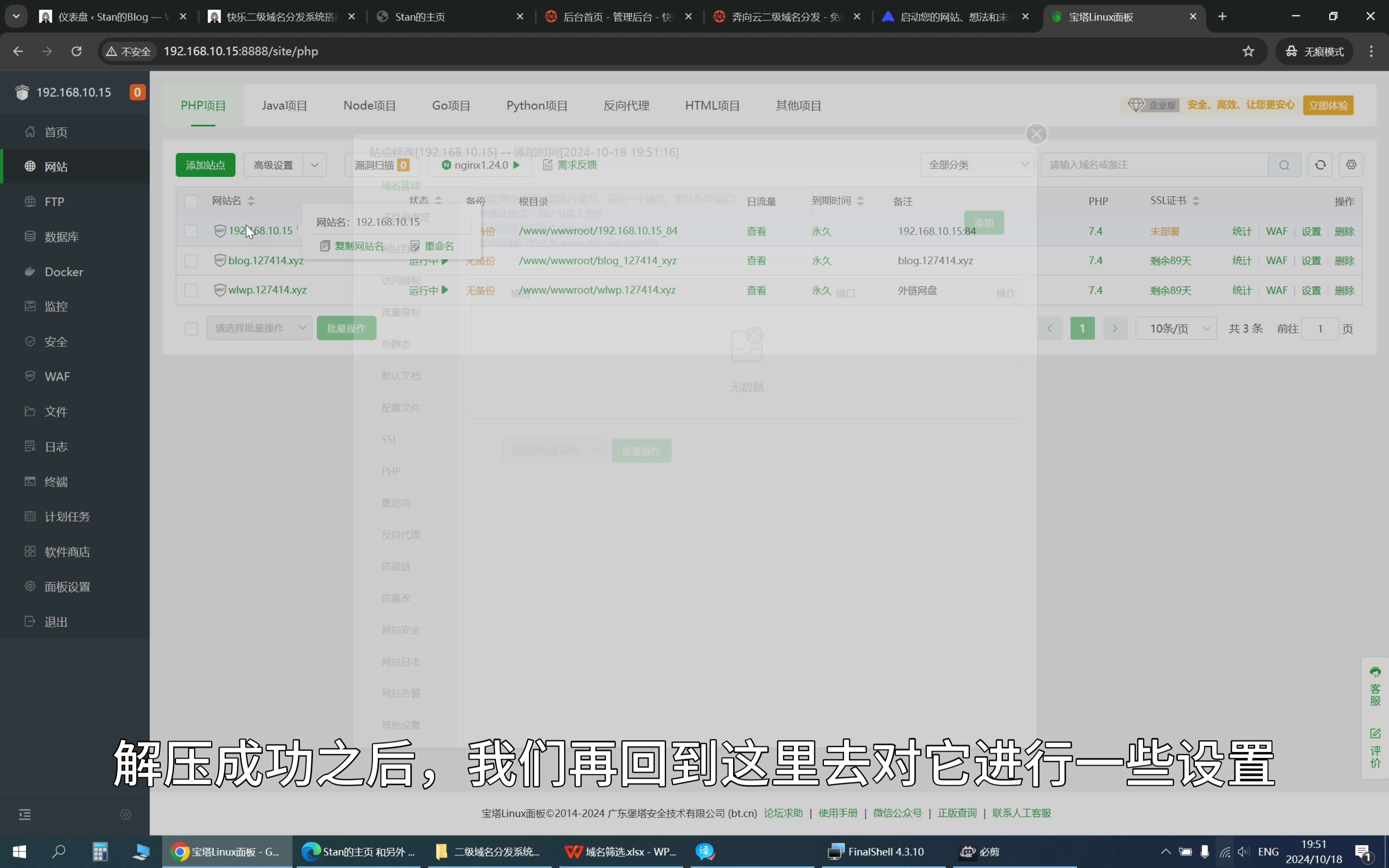The image size is (1389, 868).
Task: Open the browser tab list chevron
Action: [x=16, y=16]
